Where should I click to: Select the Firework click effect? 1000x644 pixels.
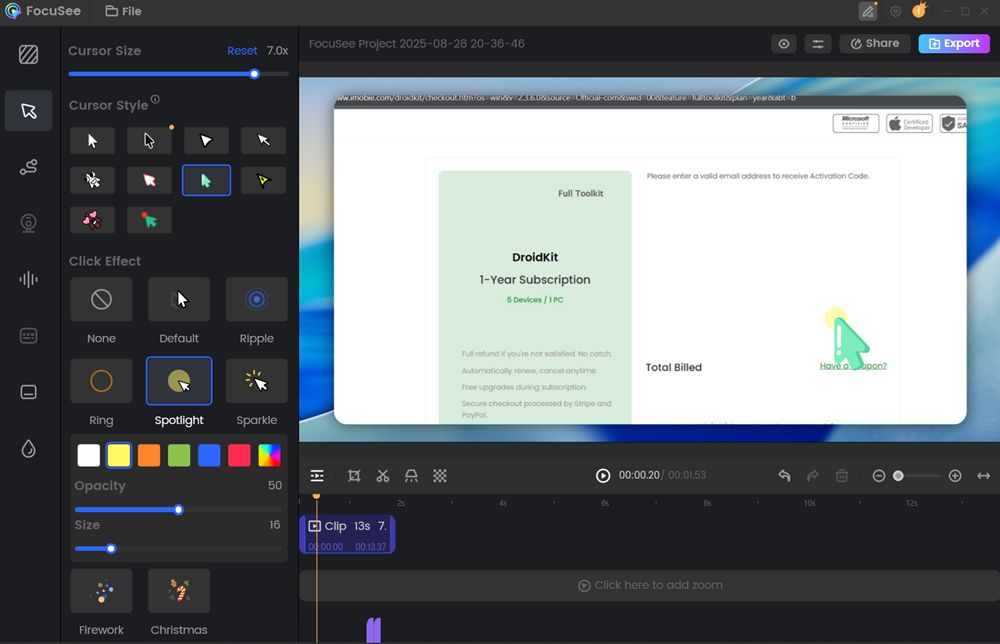point(101,591)
